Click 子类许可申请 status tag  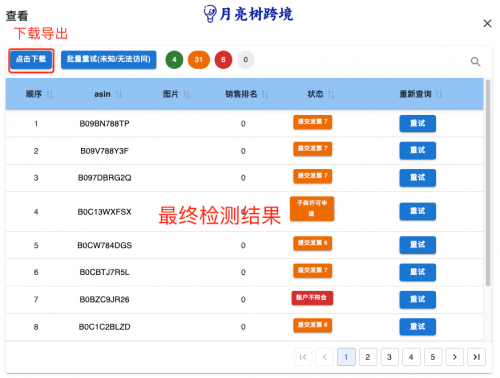(x=312, y=209)
